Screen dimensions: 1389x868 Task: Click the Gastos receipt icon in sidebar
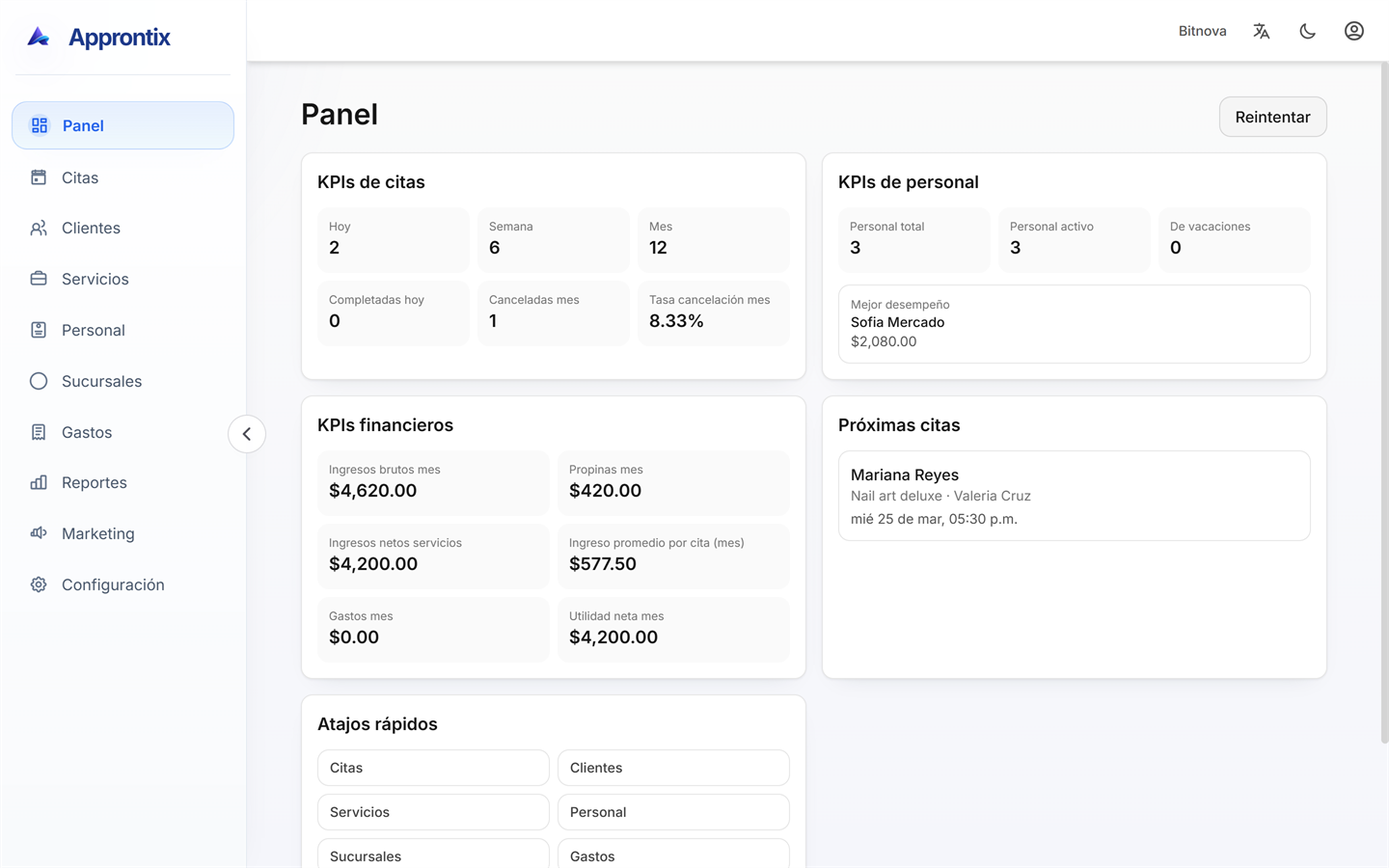click(x=39, y=432)
